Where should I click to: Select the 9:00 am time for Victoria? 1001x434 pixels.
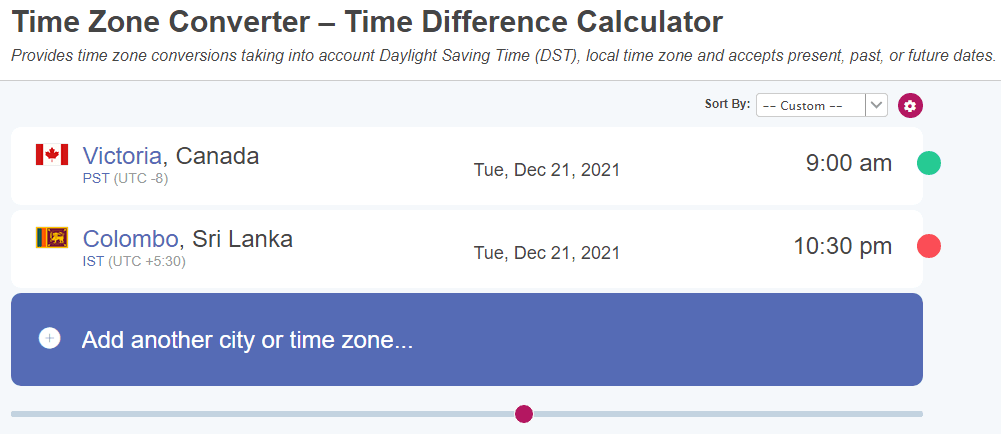(x=848, y=163)
